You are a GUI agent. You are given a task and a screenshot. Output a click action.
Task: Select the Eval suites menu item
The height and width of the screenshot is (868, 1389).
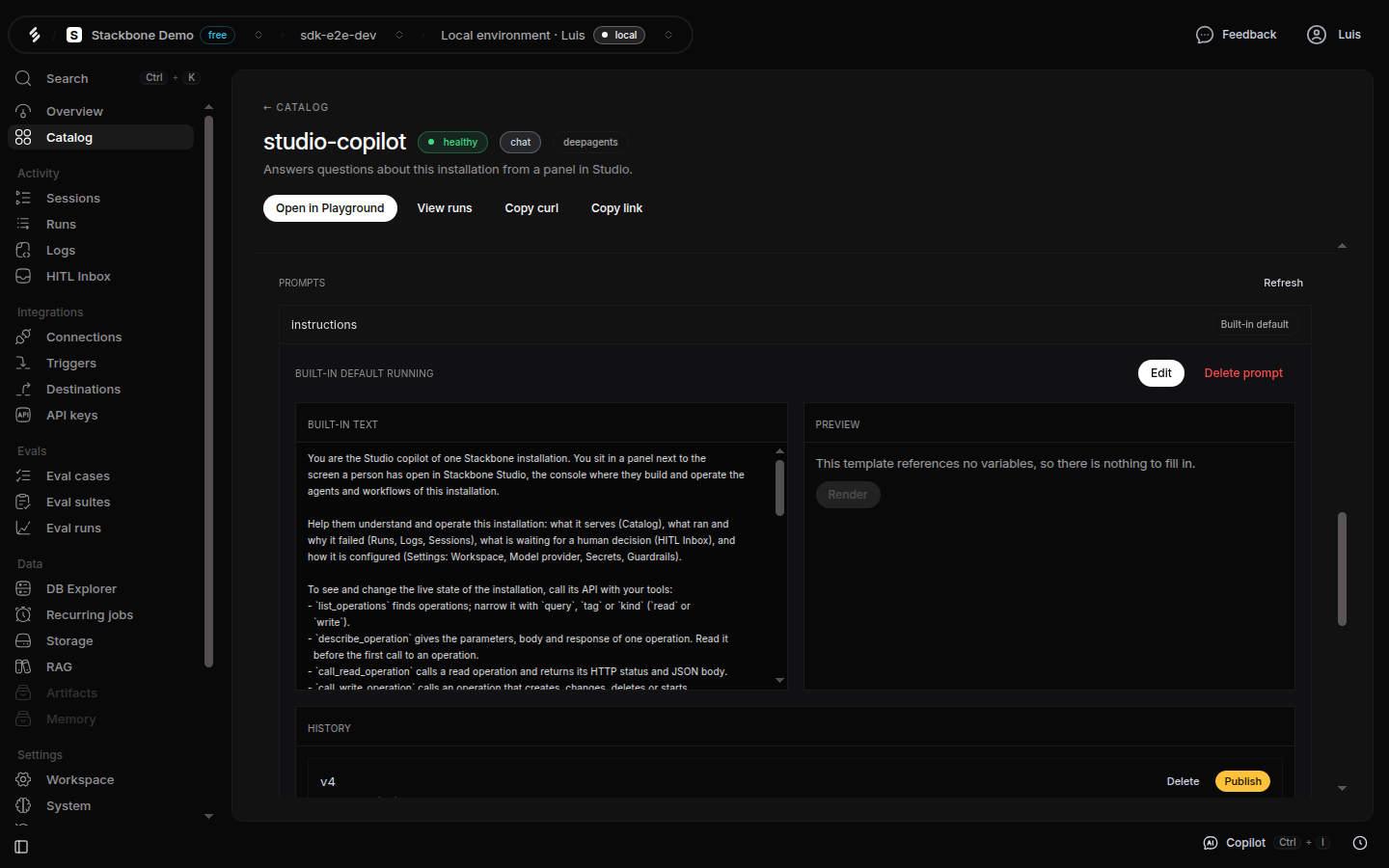(78, 502)
